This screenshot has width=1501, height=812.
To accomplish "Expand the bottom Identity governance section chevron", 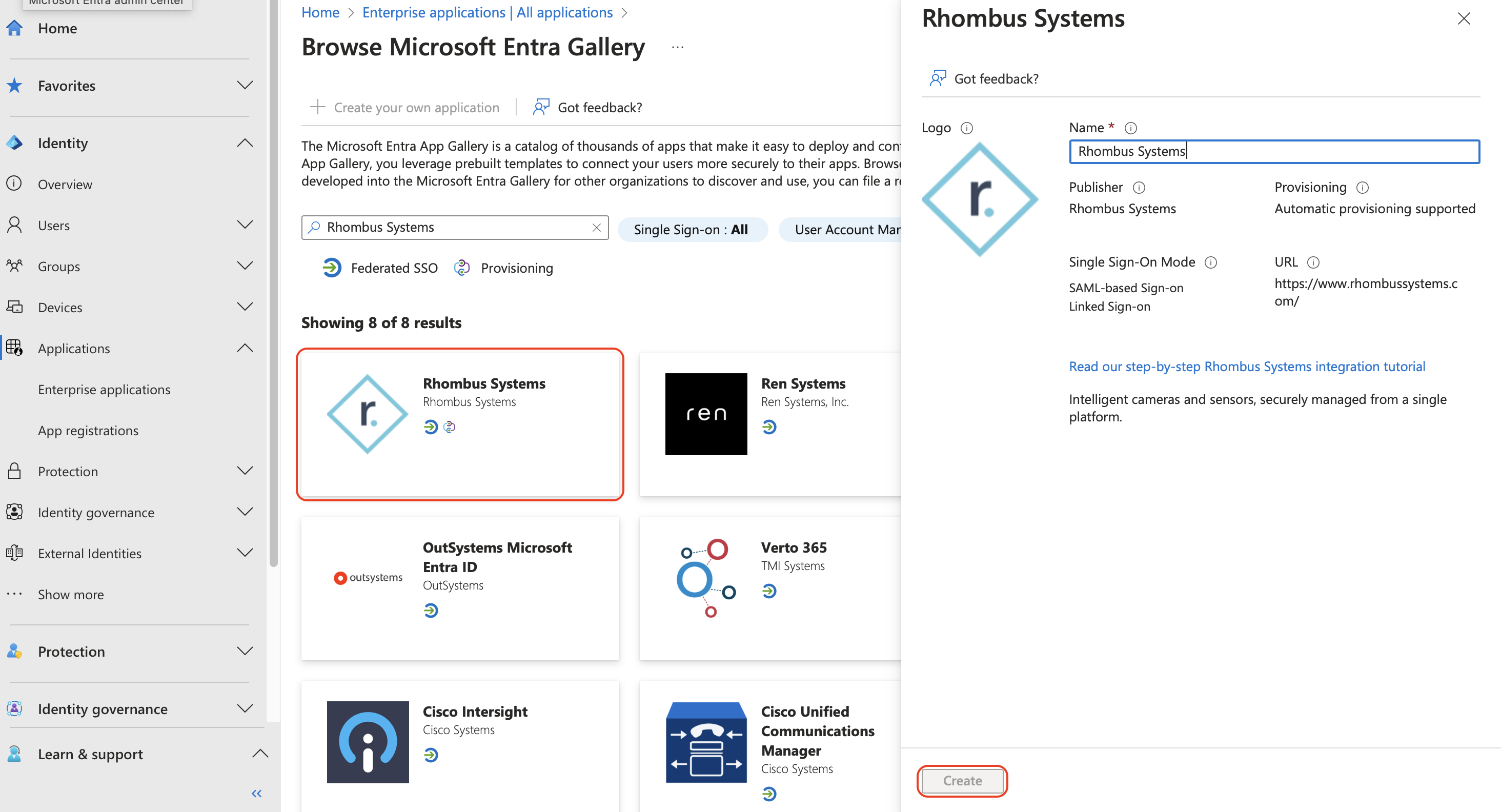I will [246, 709].
